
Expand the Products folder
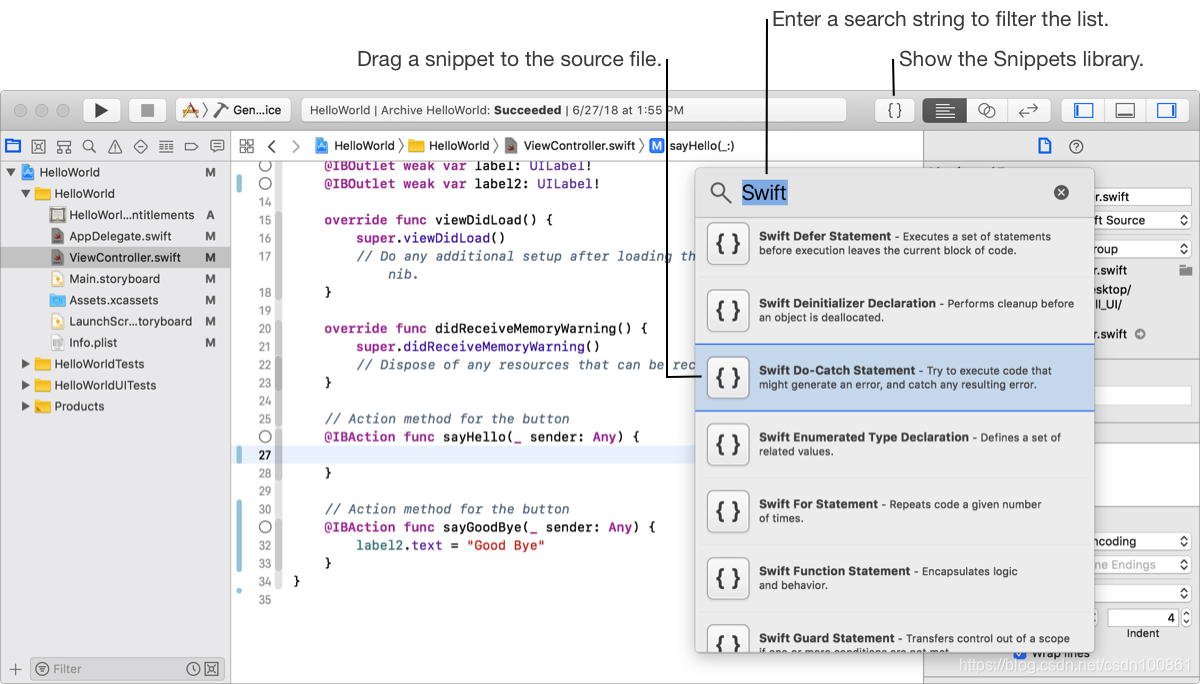(25, 406)
